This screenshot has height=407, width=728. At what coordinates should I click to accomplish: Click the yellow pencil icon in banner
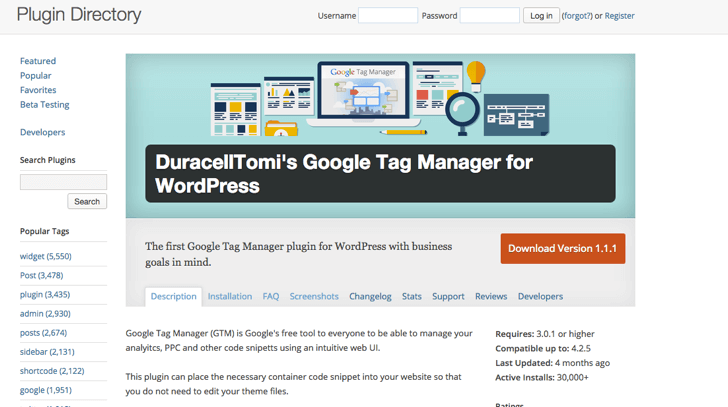[403, 132]
